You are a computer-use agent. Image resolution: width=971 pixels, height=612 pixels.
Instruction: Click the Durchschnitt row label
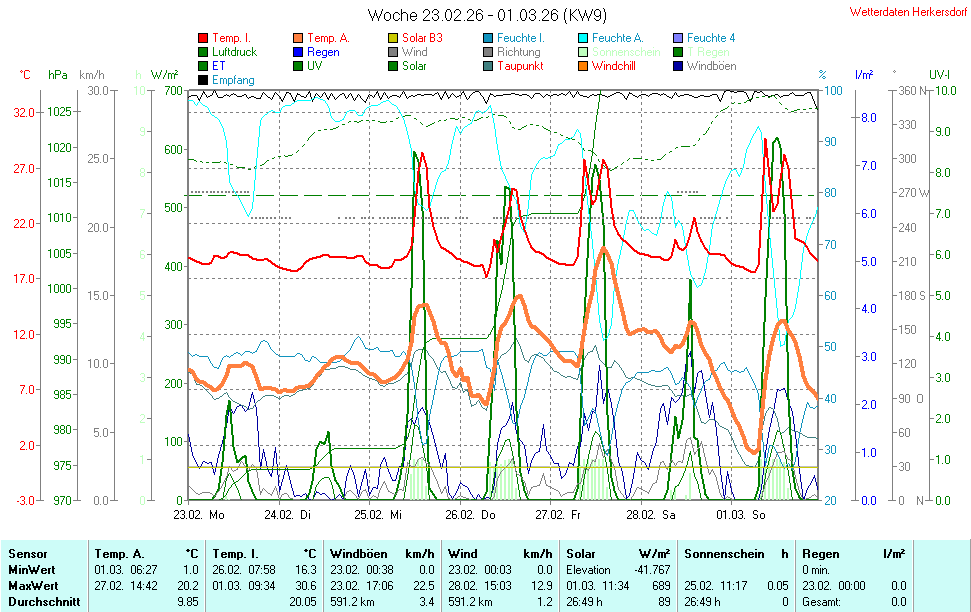(42, 602)
